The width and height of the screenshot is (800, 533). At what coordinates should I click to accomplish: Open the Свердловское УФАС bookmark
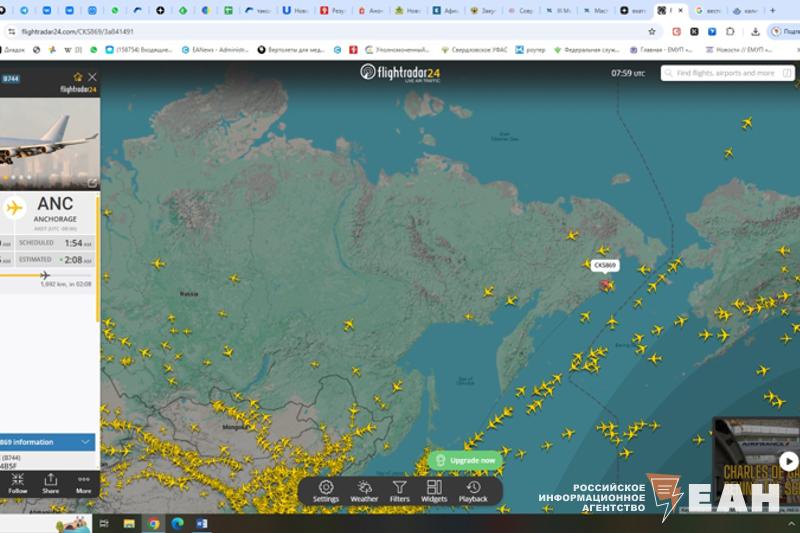point(474,49)
